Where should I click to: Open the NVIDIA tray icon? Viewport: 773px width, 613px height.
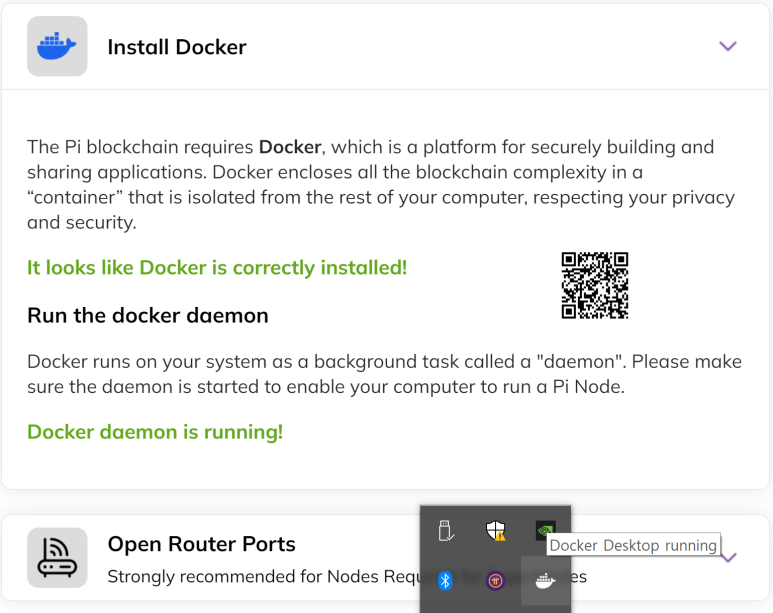click(x=545, y=531)
